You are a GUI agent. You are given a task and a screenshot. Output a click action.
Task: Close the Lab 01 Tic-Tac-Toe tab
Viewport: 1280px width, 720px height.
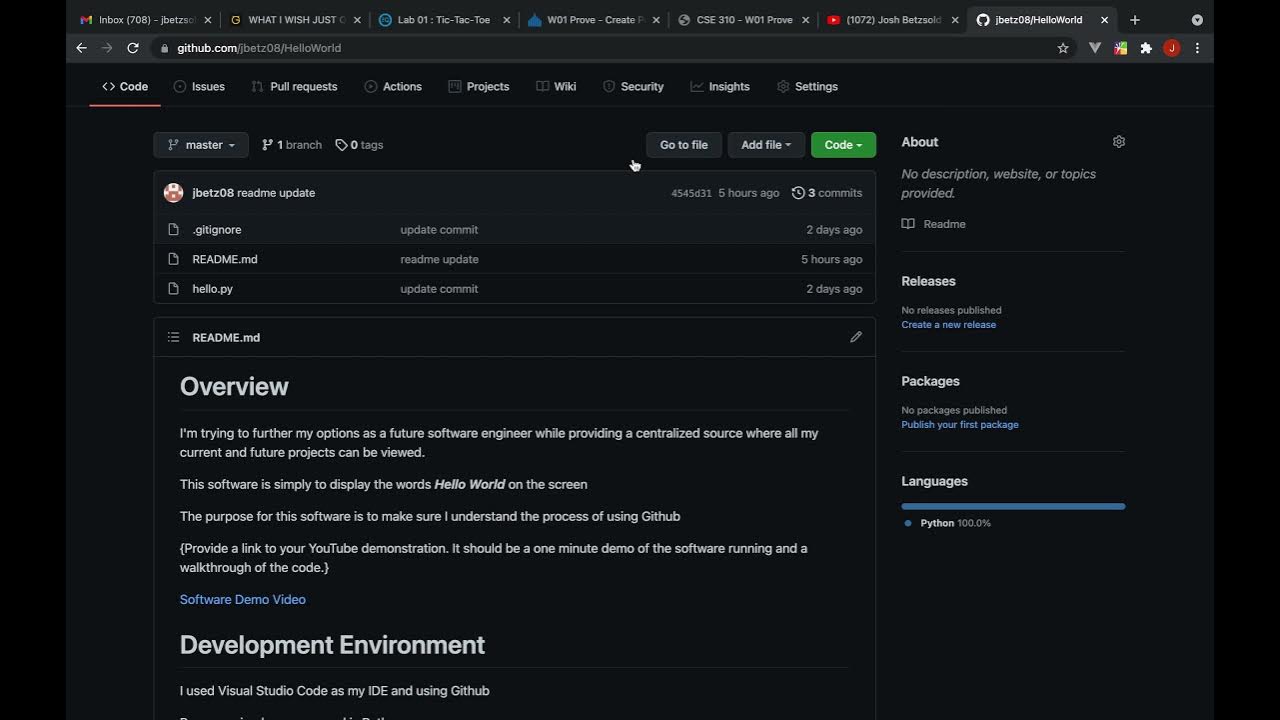(x=507, y=20)
